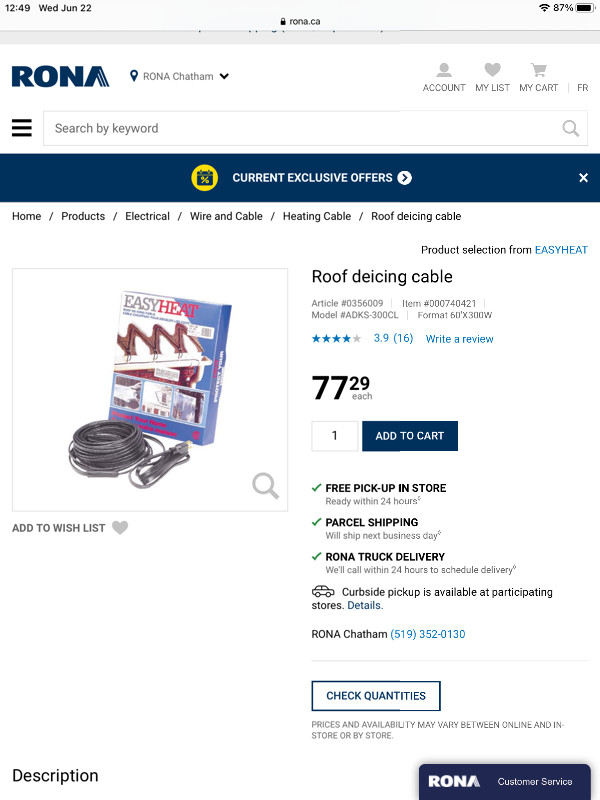
Task: Expand the Current Exclusive Offers arrow
Action: click(x=404, y=178)
